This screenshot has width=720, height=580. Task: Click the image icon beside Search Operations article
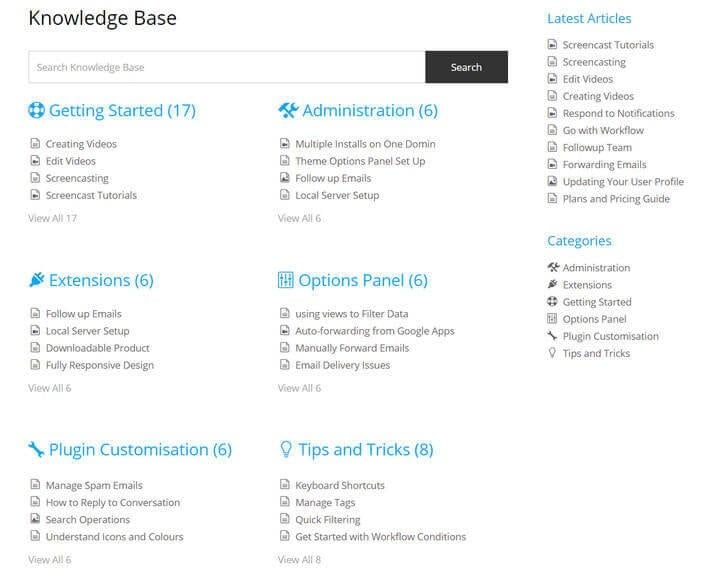[x=35, y=520]
